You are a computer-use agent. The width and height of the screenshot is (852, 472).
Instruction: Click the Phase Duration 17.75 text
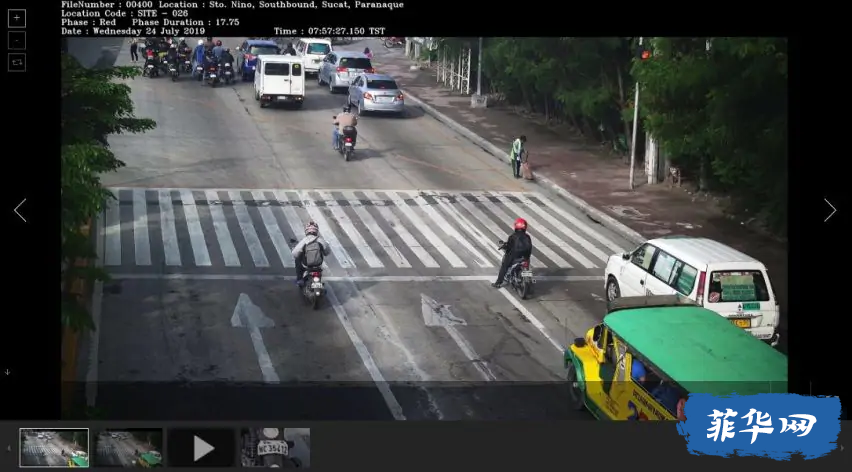coord(186,23)
